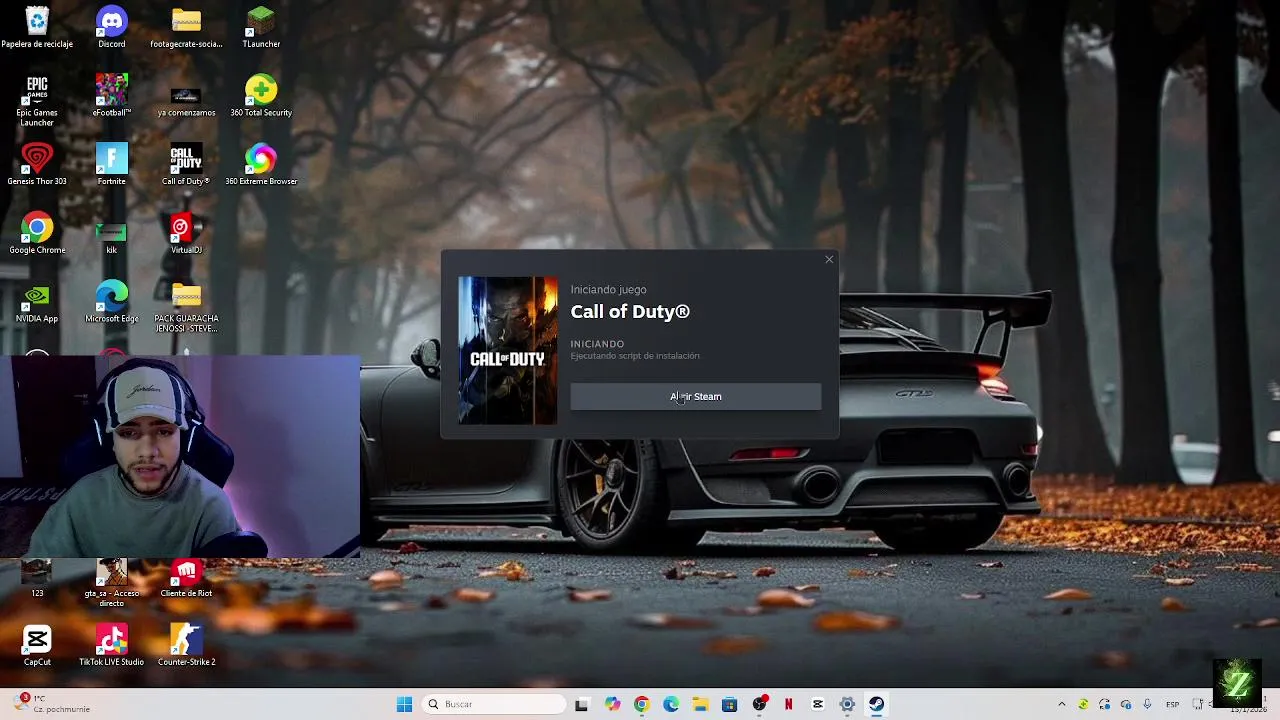Open 360 Total Security desktop shortcut

(261, 96)
